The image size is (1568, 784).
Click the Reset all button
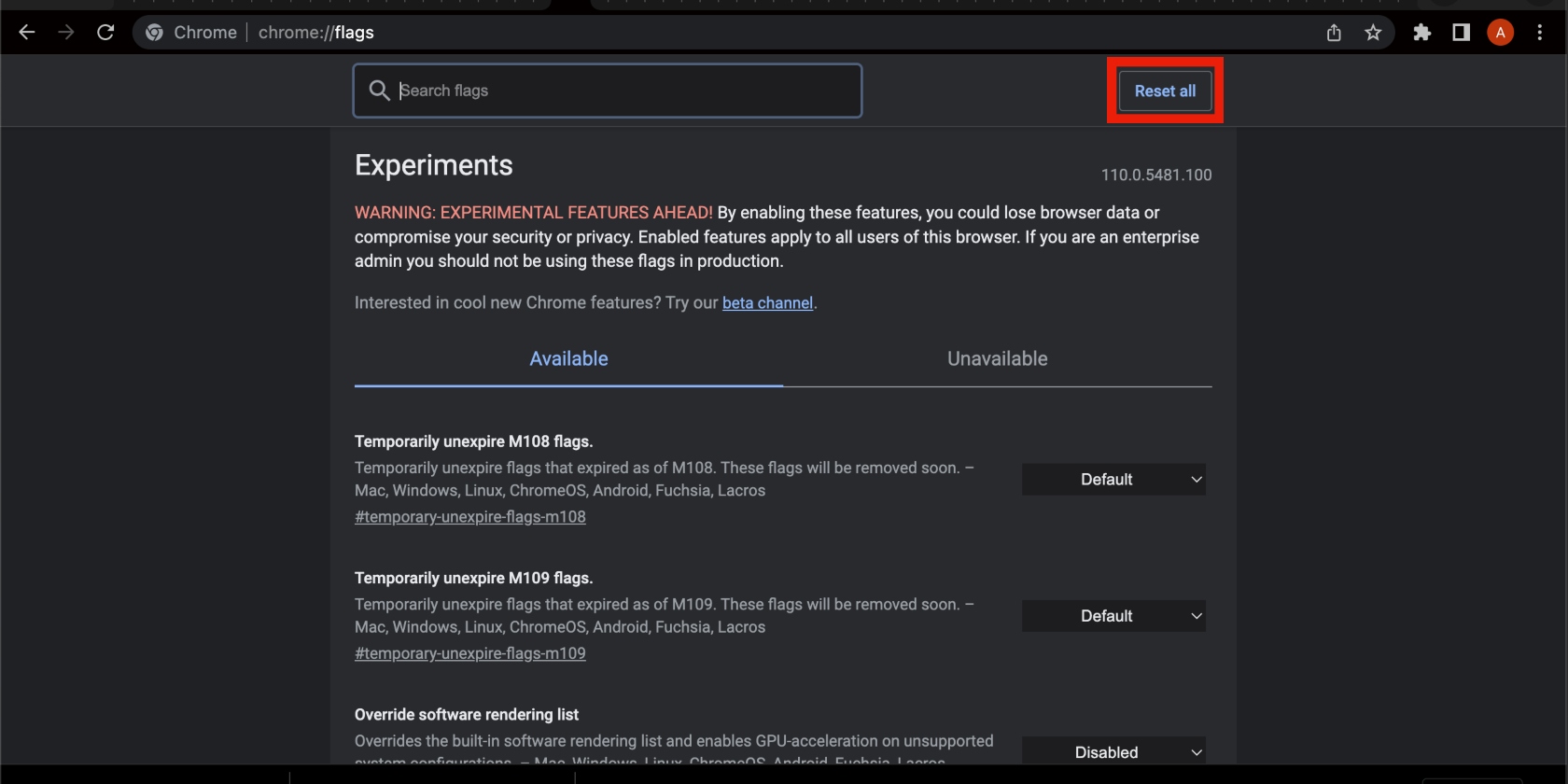tap(1165, 91)
